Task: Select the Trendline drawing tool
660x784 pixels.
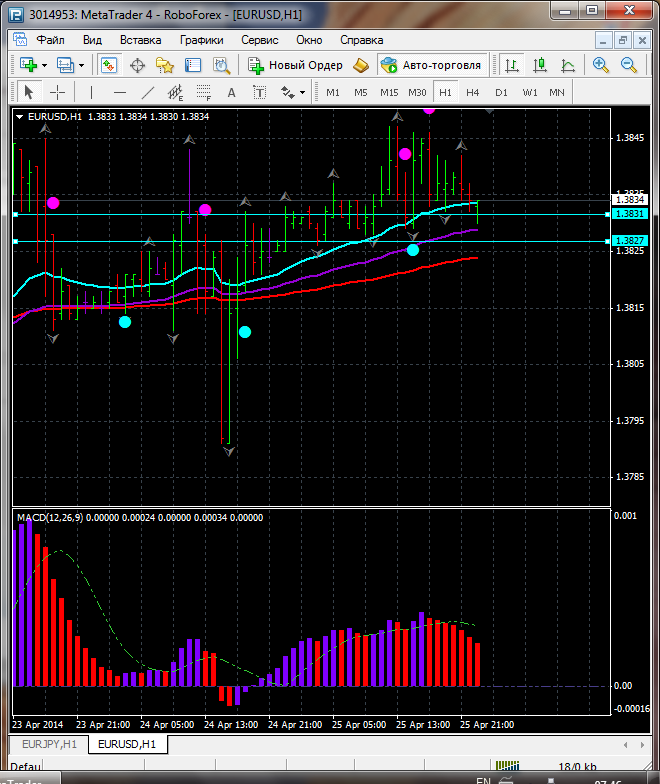Action: (x=148, y=92)
